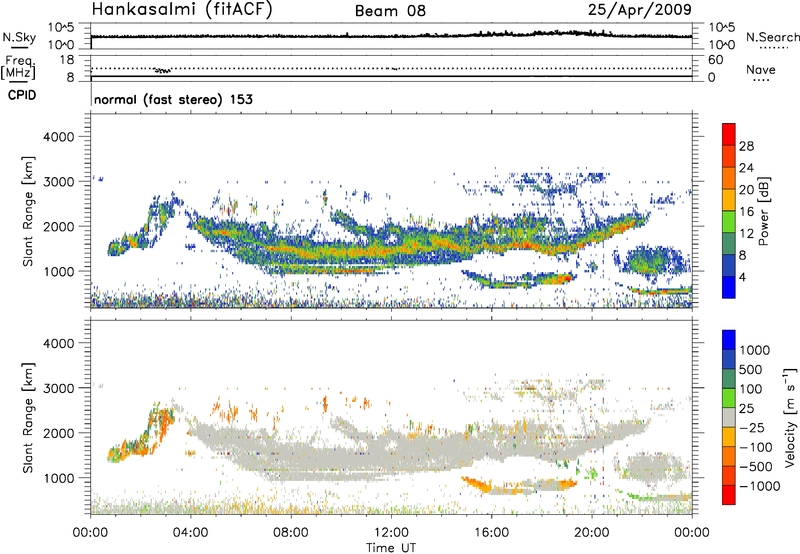Select the "N.Sky" legend label

coord(19,37)
